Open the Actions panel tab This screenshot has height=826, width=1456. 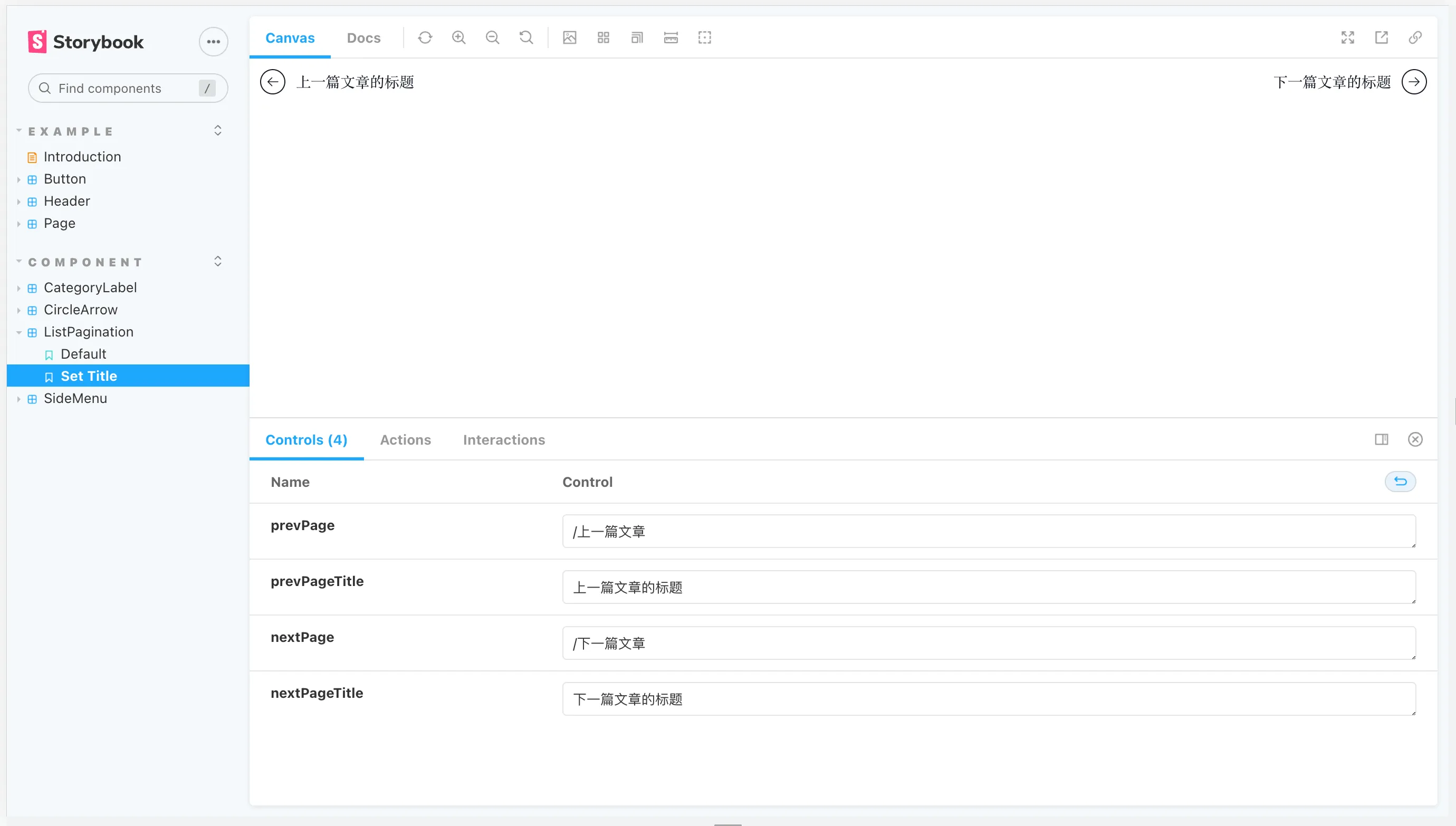point(405,440)
